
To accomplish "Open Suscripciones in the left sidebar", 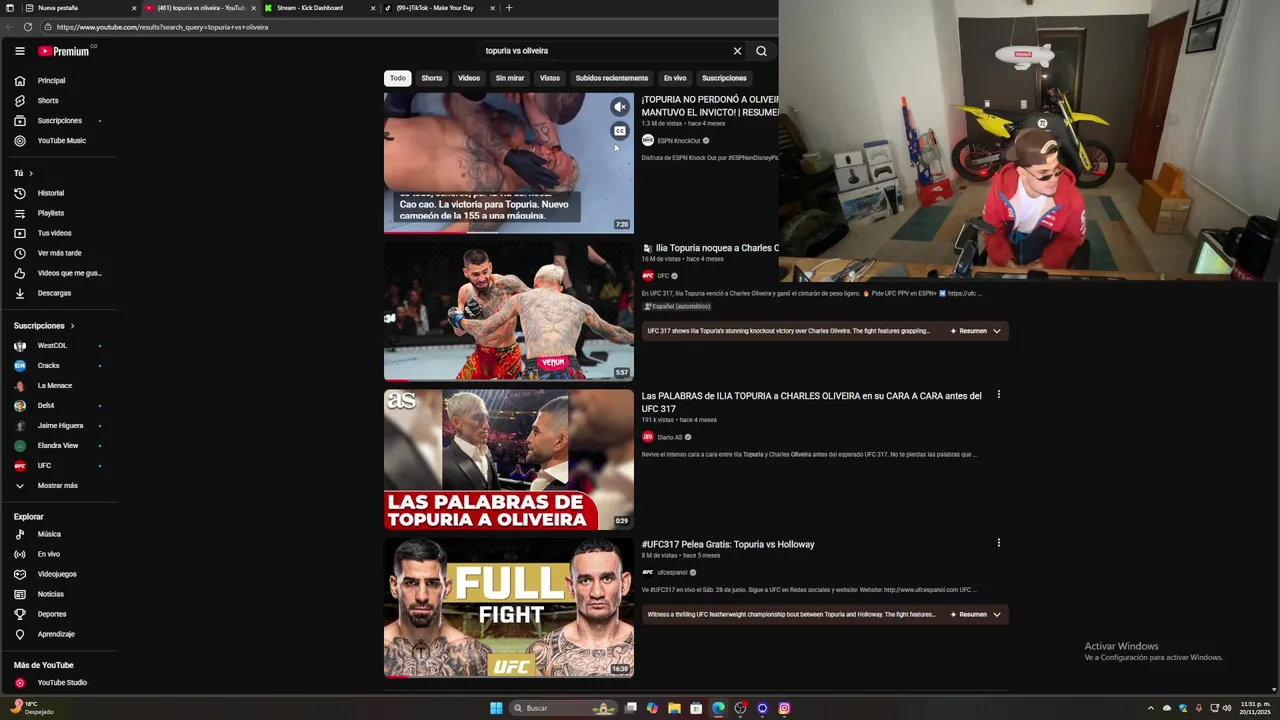I will click(x=58, y=121).
